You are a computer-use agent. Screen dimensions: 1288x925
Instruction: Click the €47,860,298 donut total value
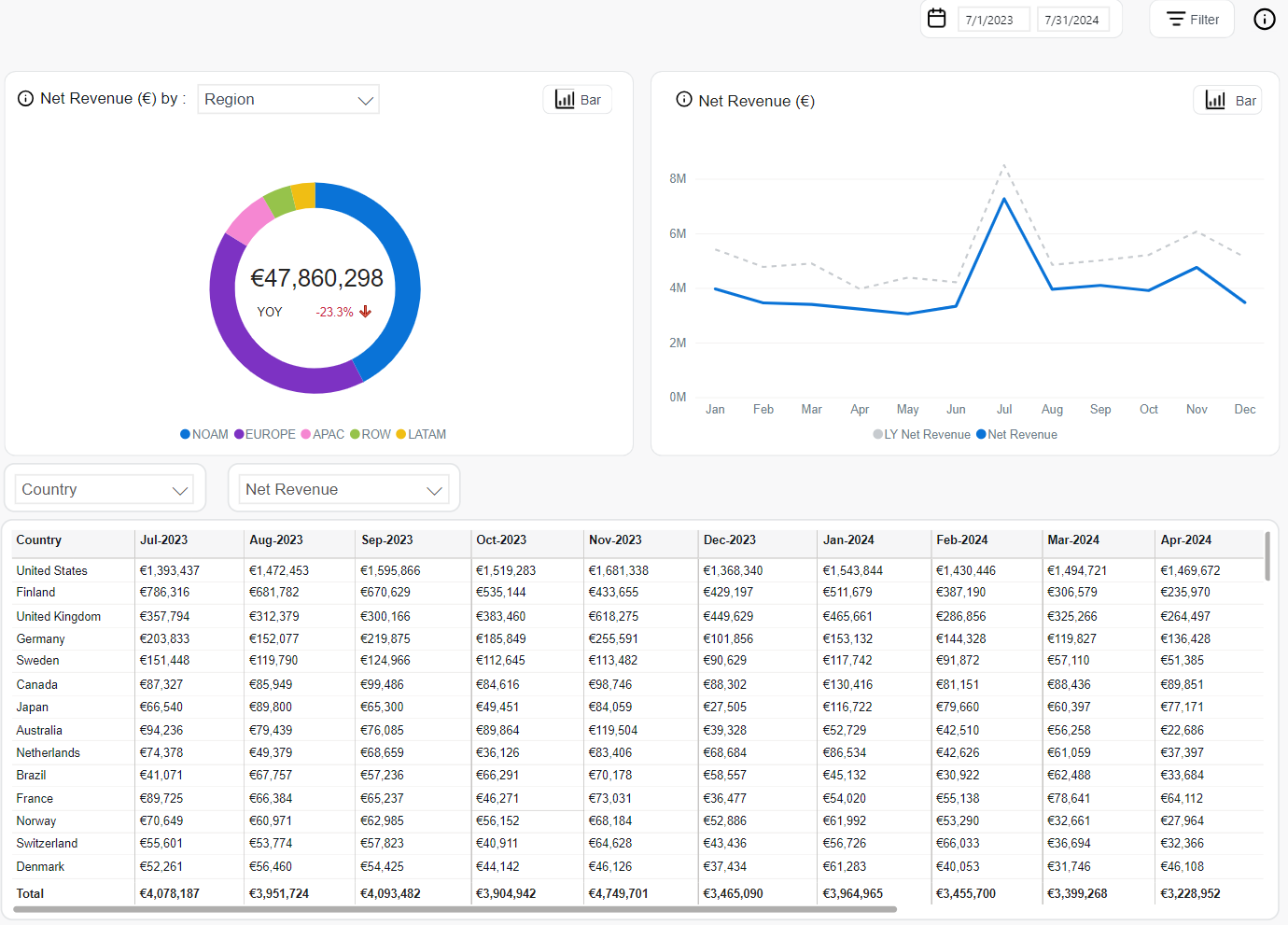(x=316, y=278)
